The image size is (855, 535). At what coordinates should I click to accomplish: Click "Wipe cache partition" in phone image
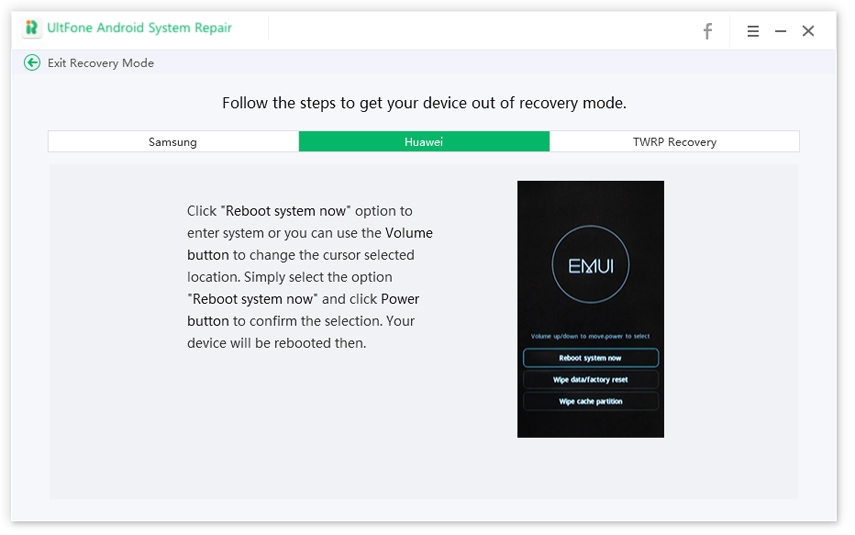pos(591,401)
